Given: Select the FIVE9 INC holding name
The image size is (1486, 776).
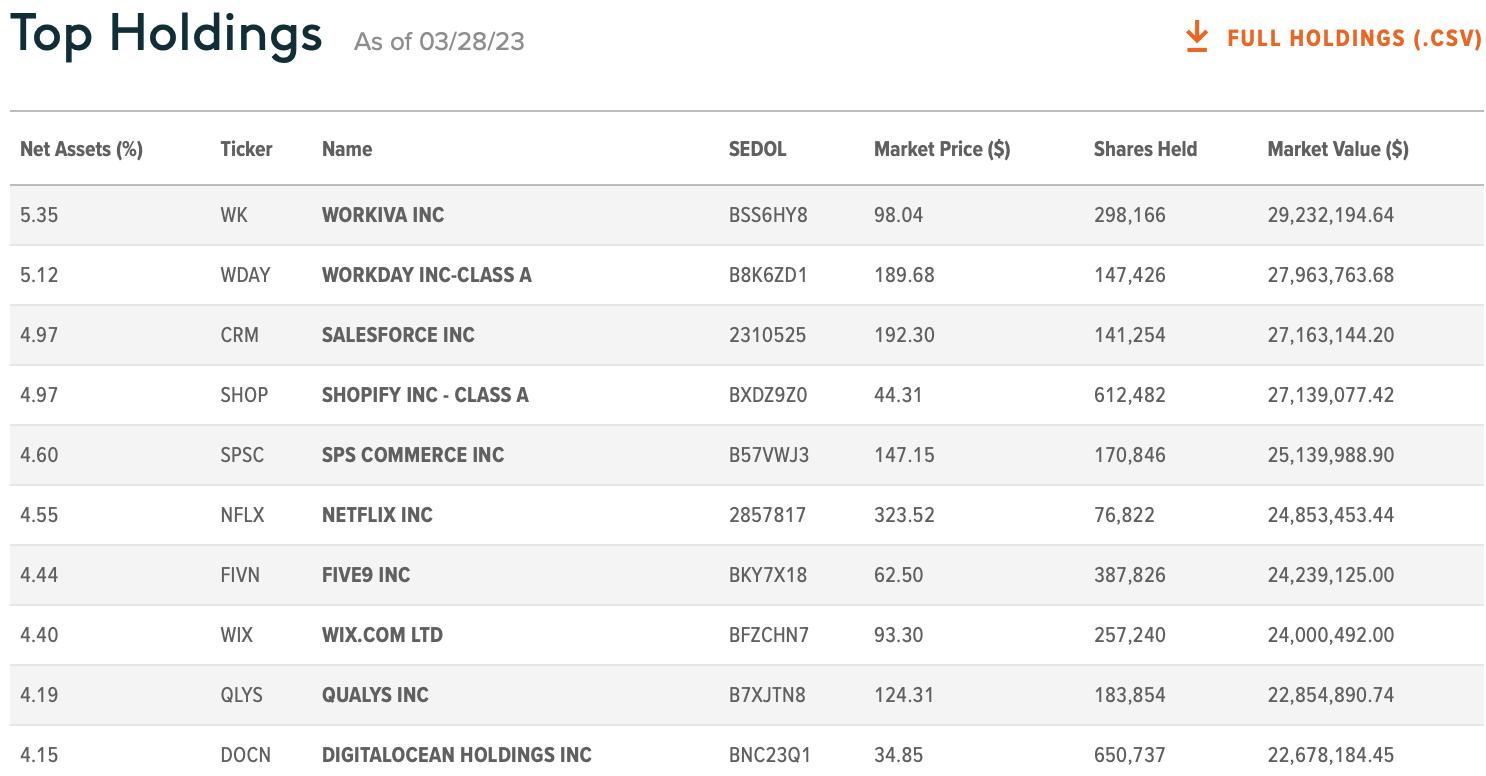Looking at the screenshot, I should (x=366, y=575).
